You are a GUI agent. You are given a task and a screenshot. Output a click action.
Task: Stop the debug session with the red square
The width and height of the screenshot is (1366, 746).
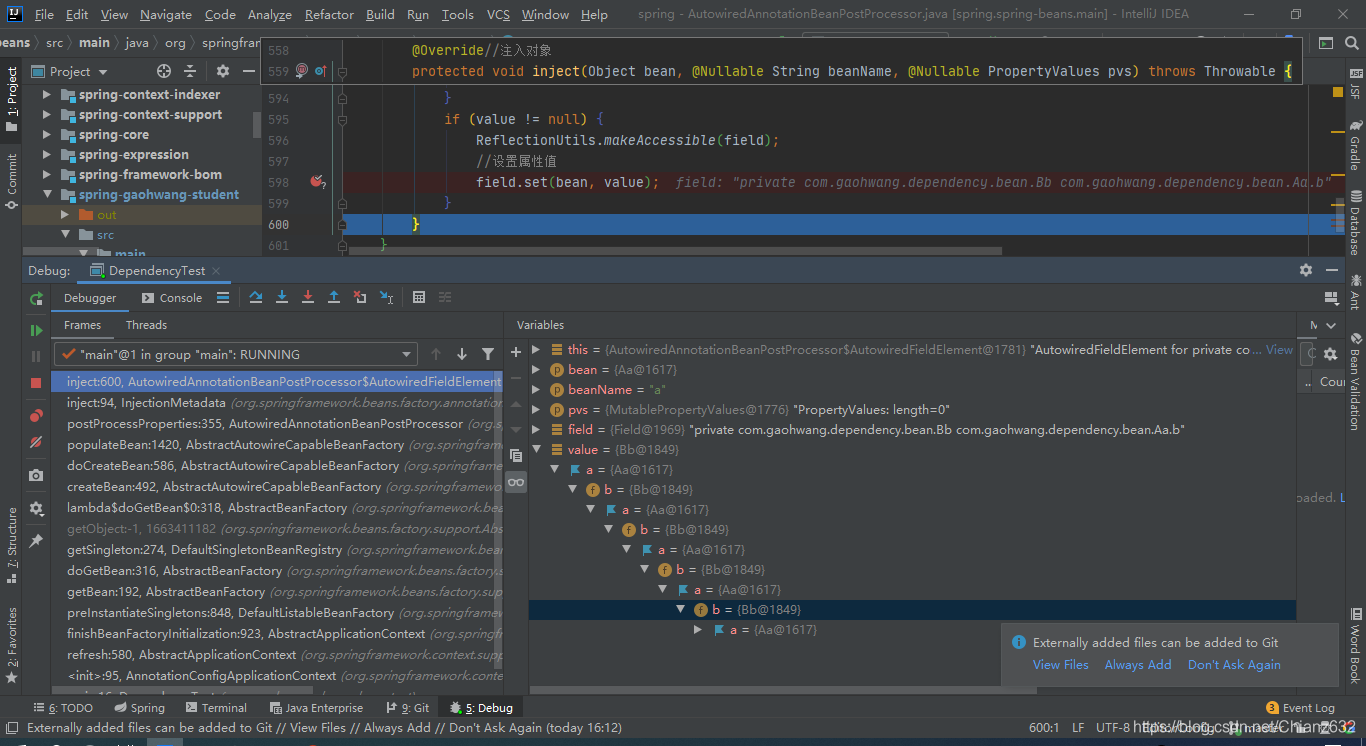point(36,382)
